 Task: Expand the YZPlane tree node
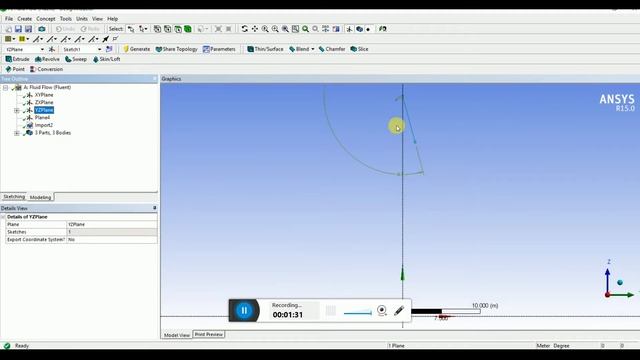click(17, 110)
